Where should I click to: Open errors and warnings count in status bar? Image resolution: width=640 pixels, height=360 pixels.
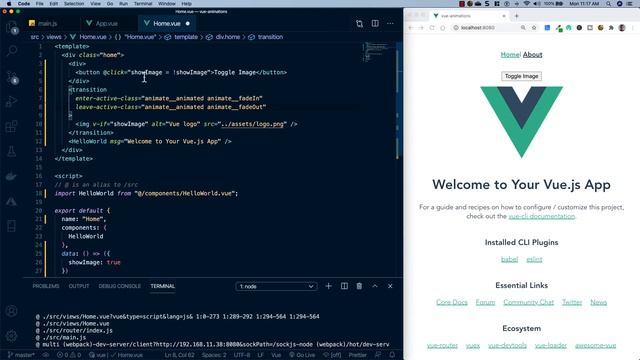[69, 355]
